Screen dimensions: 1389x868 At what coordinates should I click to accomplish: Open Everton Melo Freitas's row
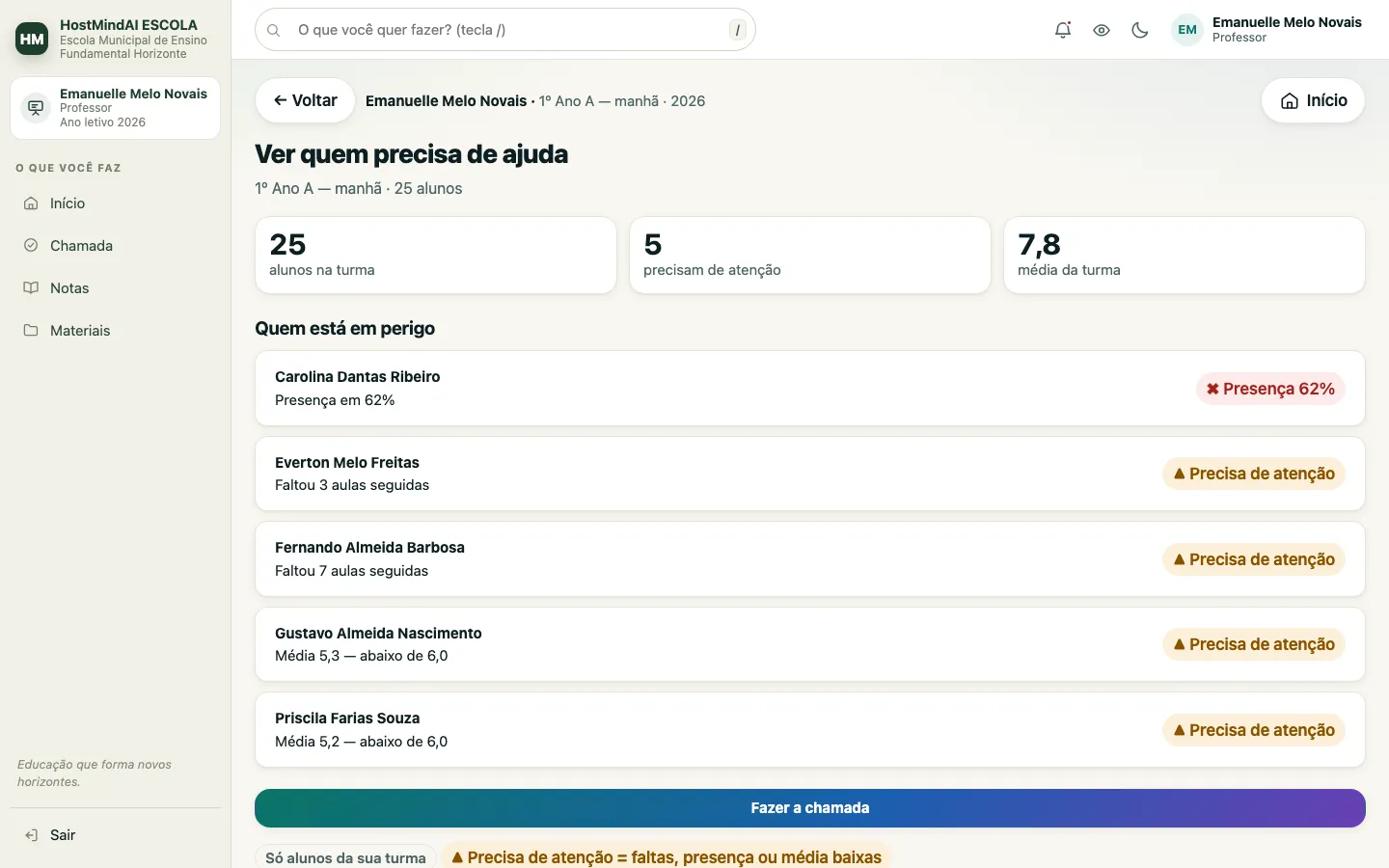(810, 474)
